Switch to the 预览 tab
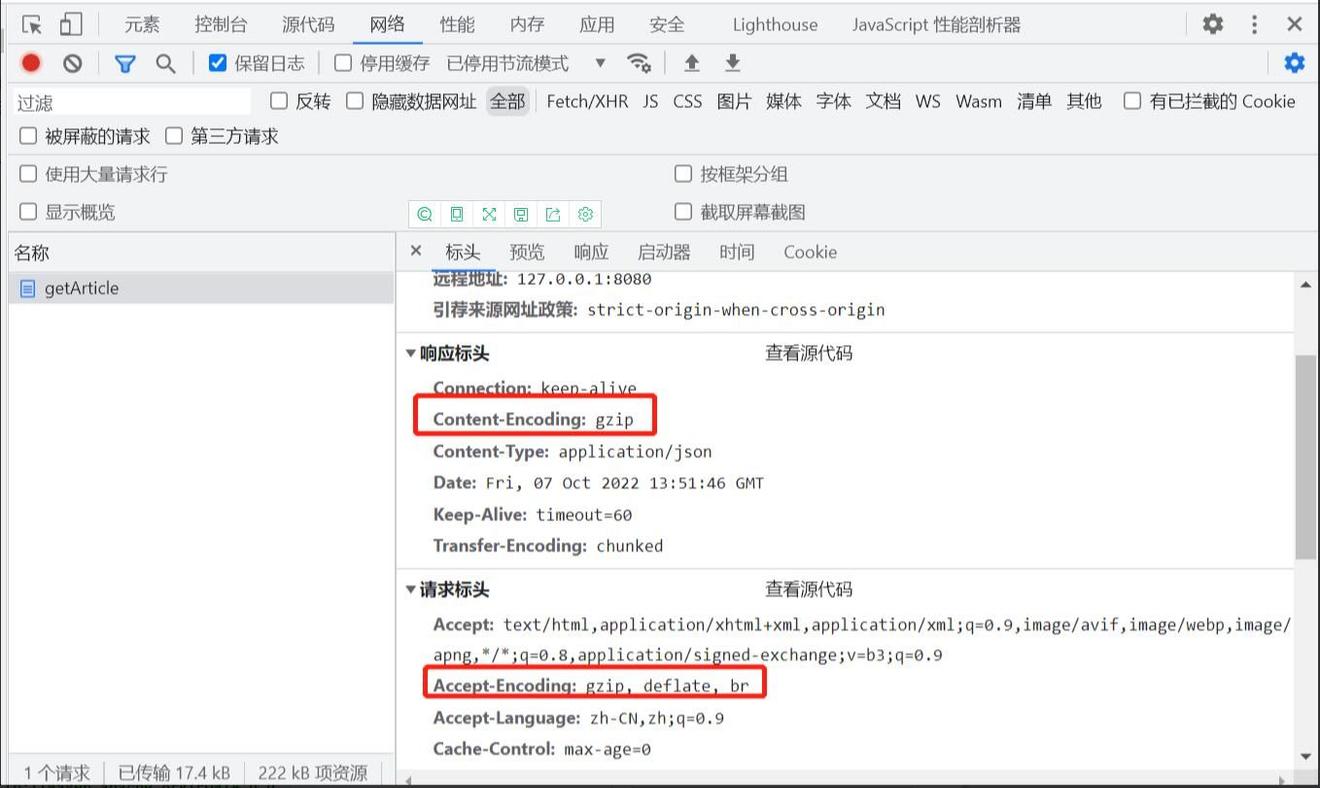 [x=527, y=252]
